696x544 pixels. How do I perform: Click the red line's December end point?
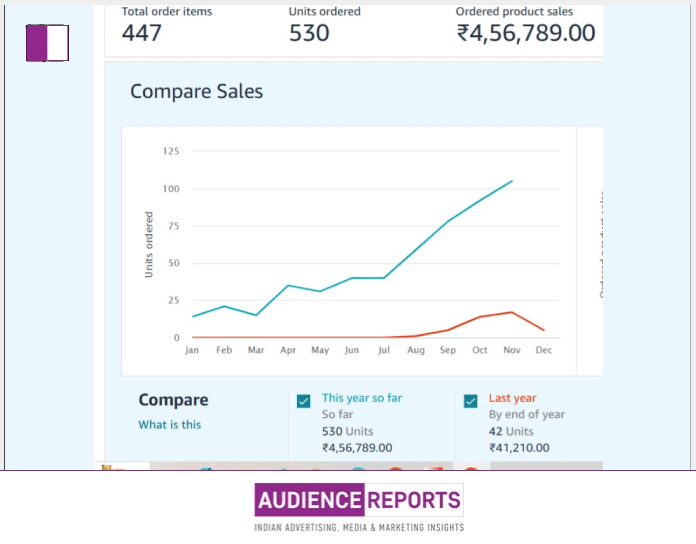(544, 330)
